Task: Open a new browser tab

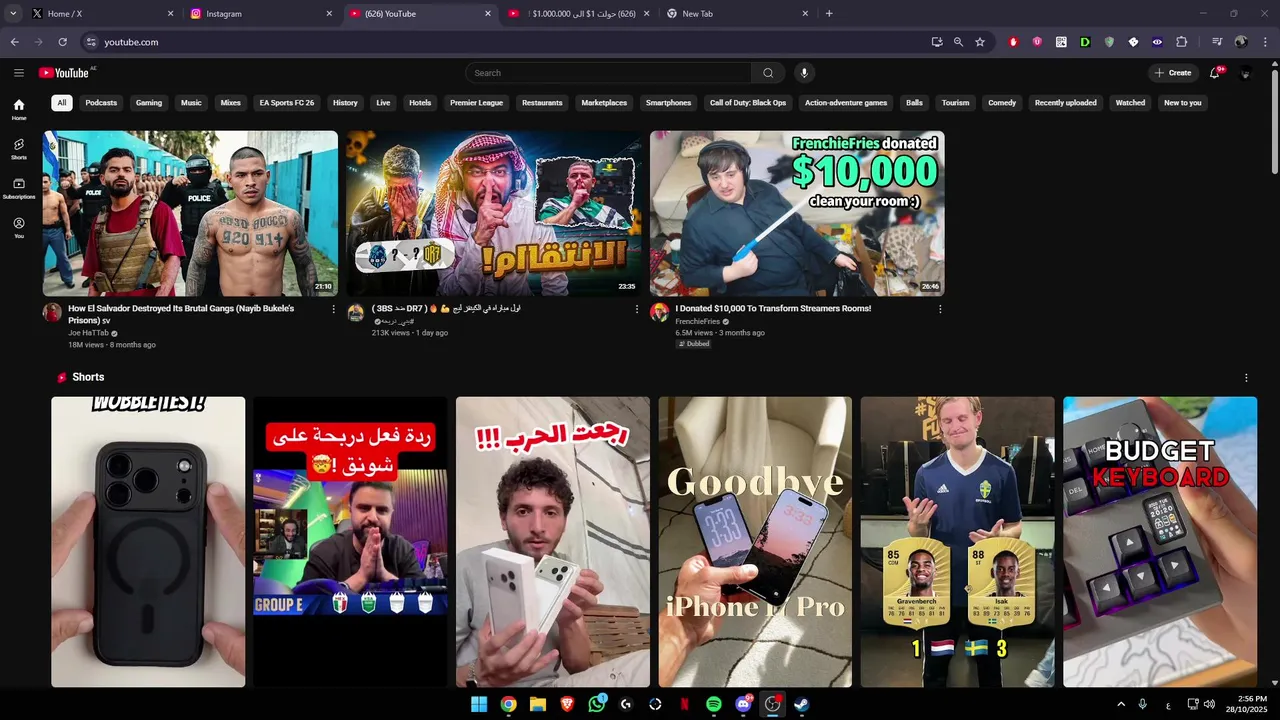Action: 829,14
